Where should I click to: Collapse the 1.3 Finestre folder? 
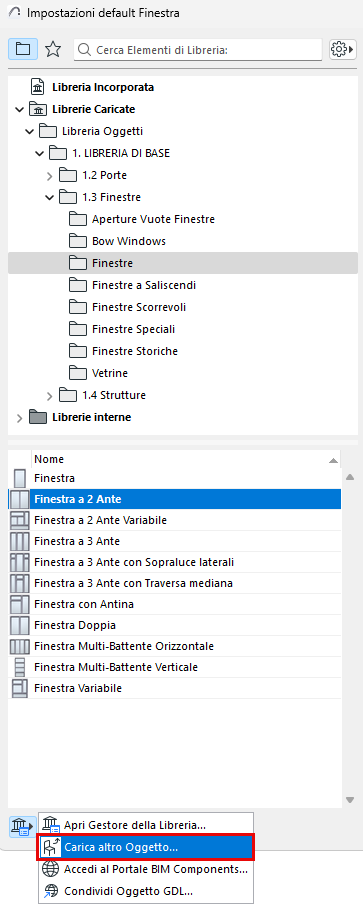[50, 197]
